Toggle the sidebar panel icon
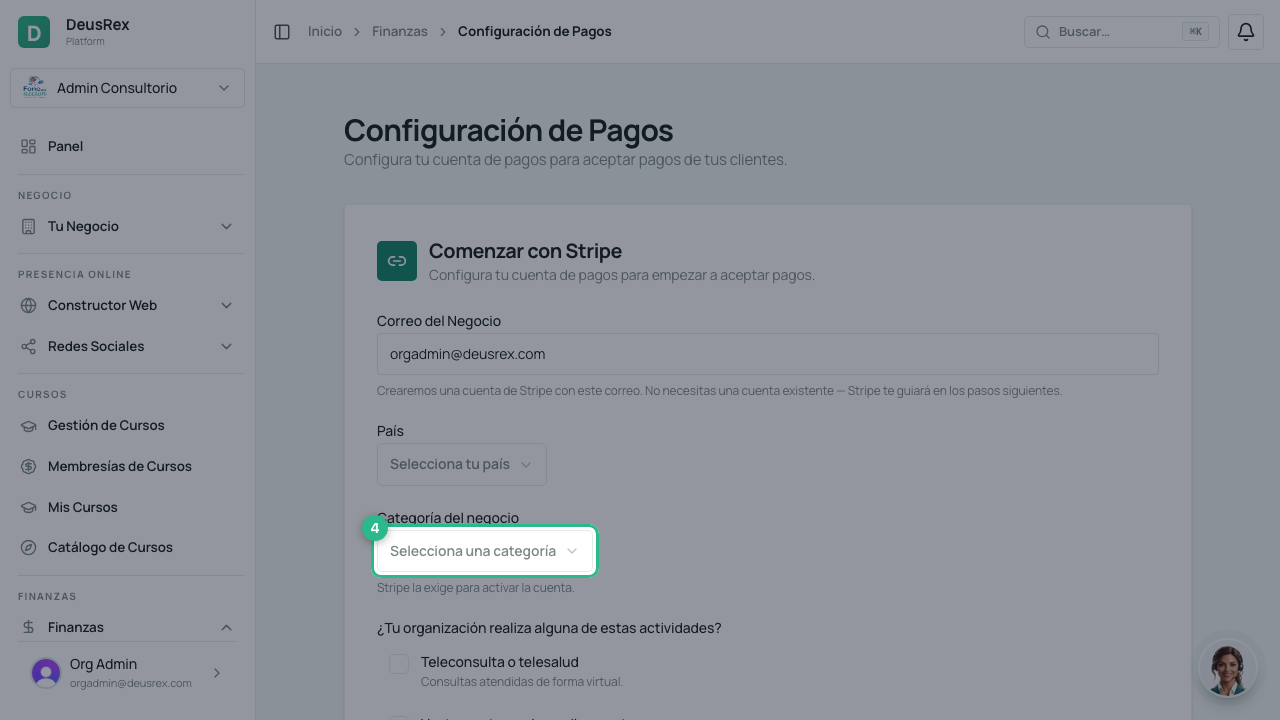The image size is (1280, 720). [x=282, y=32]
